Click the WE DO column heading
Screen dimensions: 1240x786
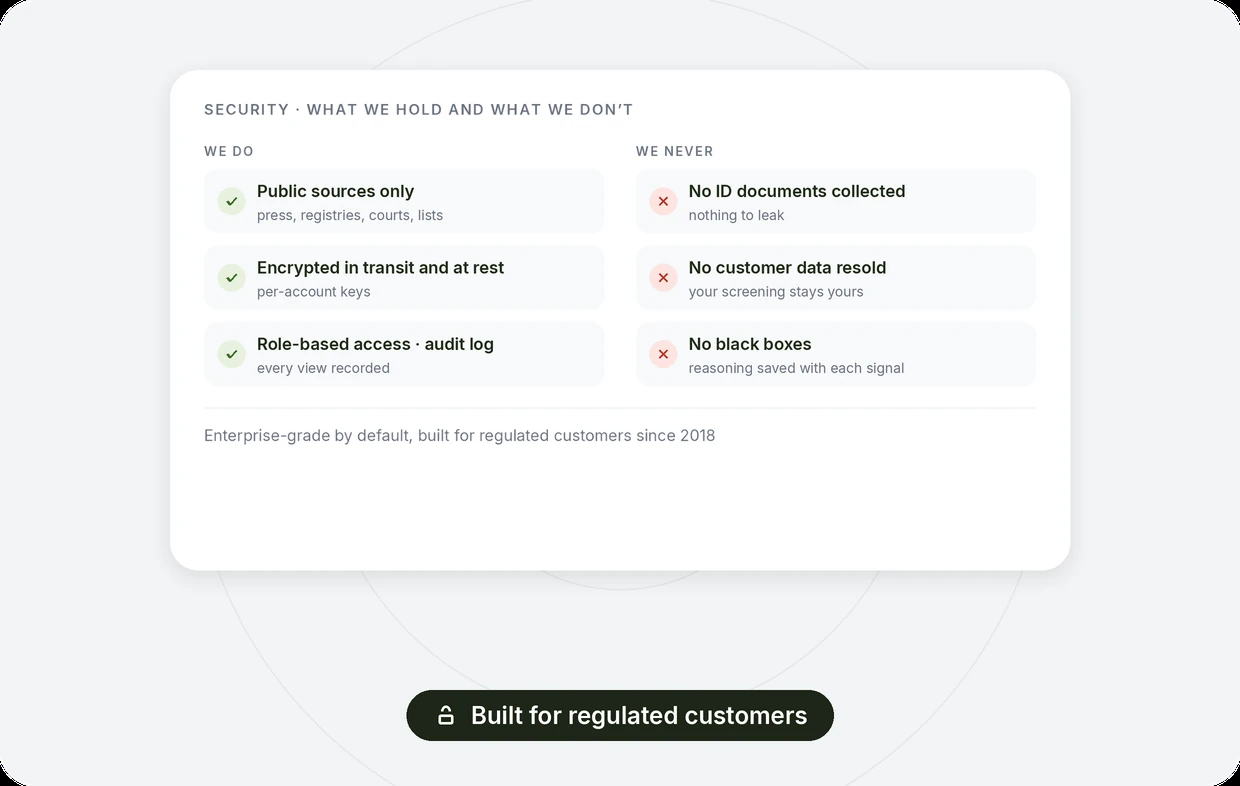[x=229, y=151]
